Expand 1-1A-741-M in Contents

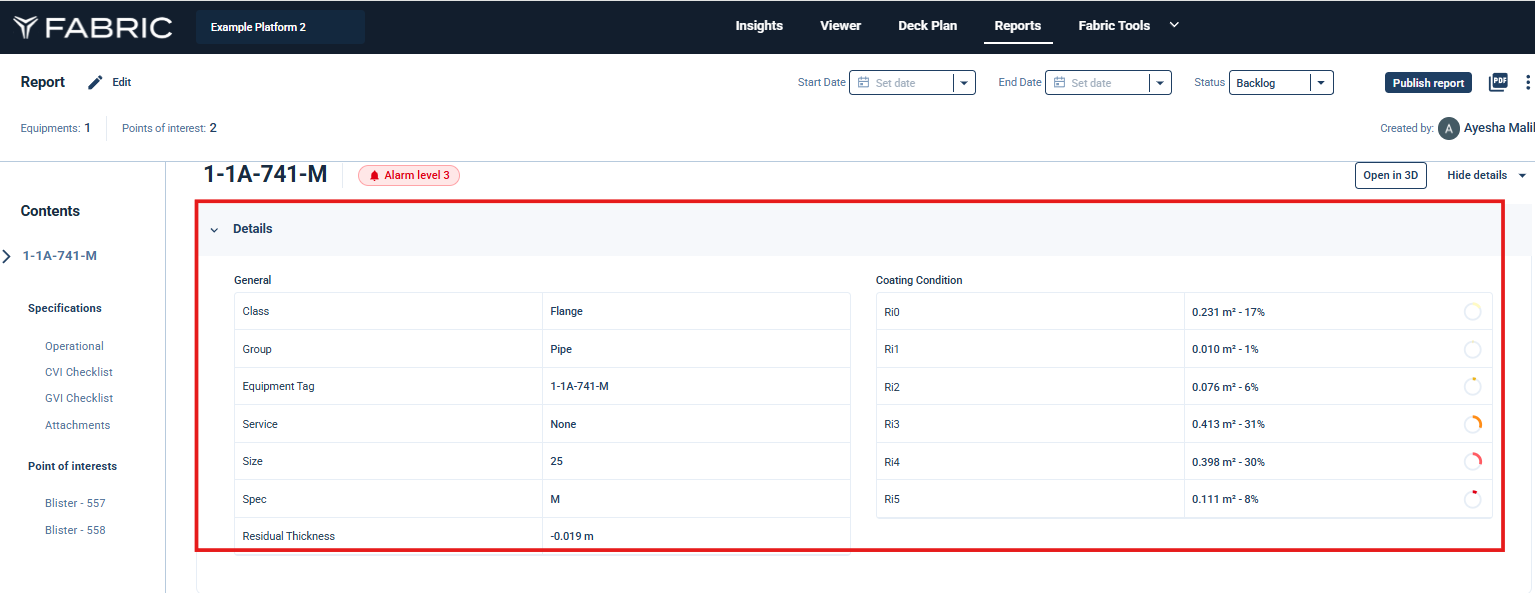pyautogui.click(x=7, y=256)
